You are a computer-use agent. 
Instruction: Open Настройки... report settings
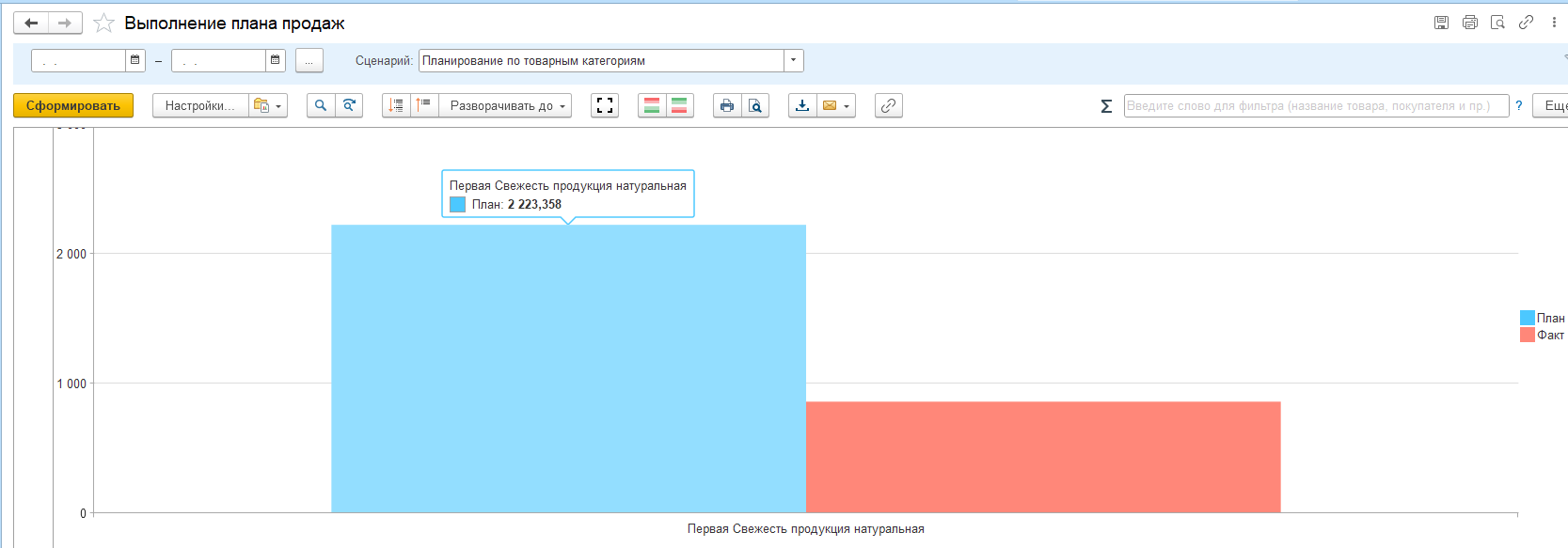(200, 105)
